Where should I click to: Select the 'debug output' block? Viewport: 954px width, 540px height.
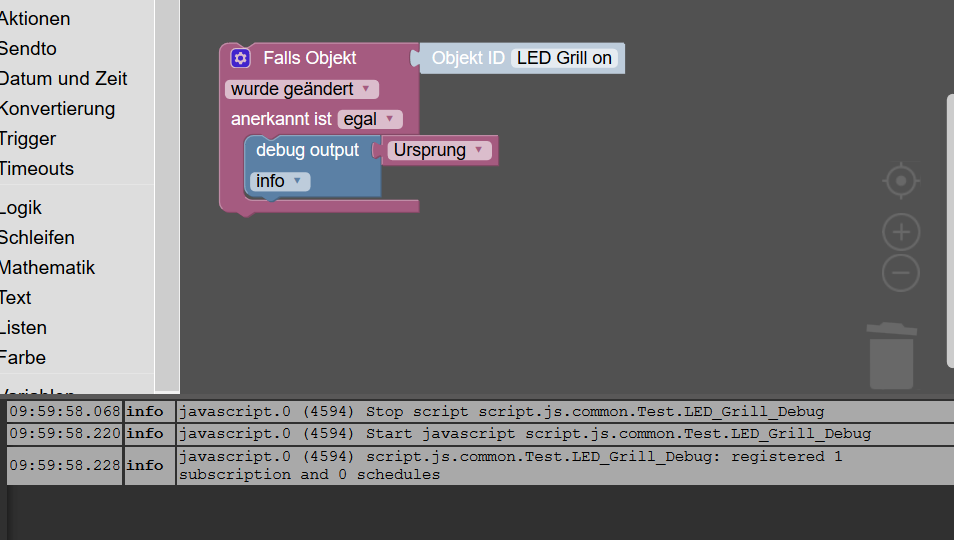[307, 150]
